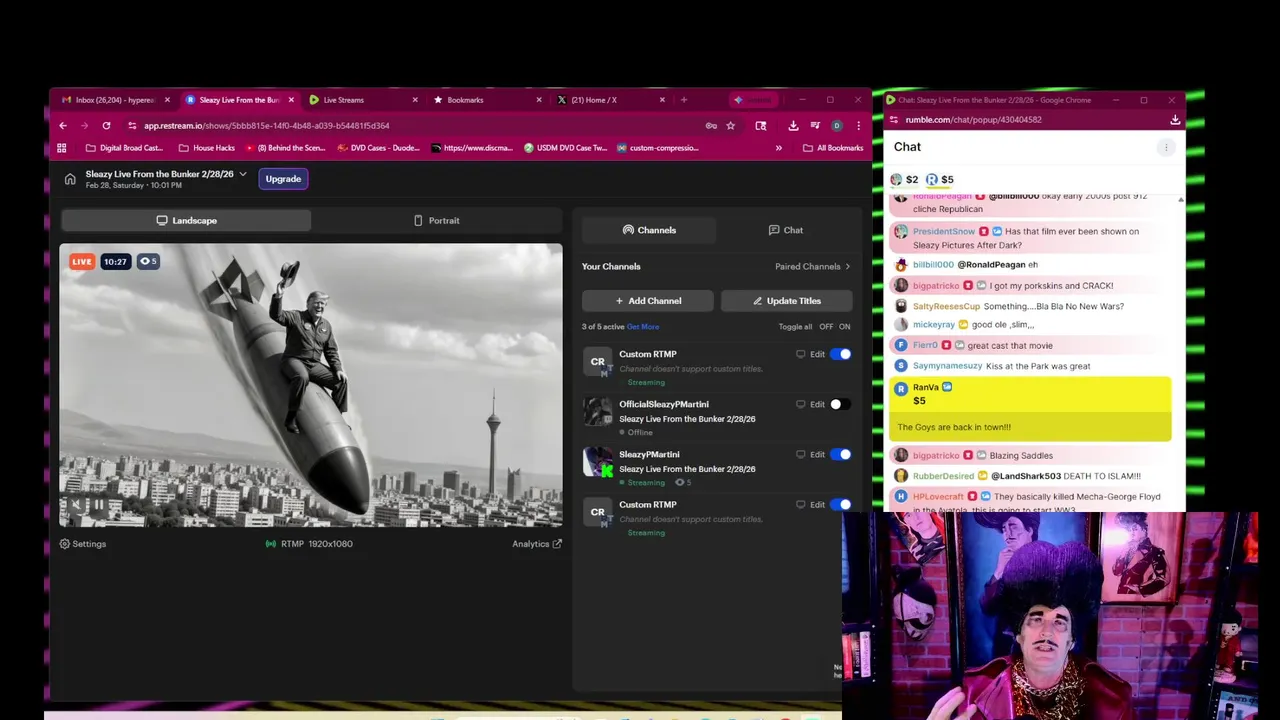Open Chrome downloads in Restream window
Image resolution: width=1280 pixels, height=720 pixels.
click(793, 126)
